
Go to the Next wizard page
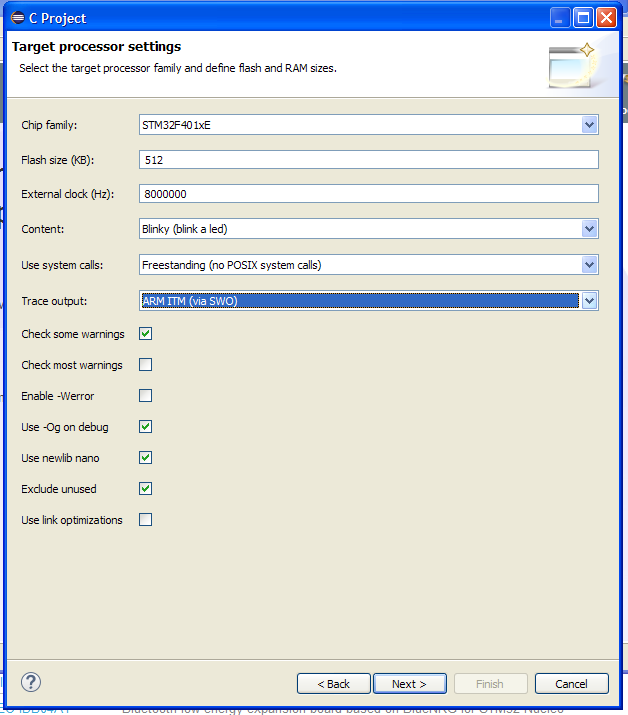410,684
